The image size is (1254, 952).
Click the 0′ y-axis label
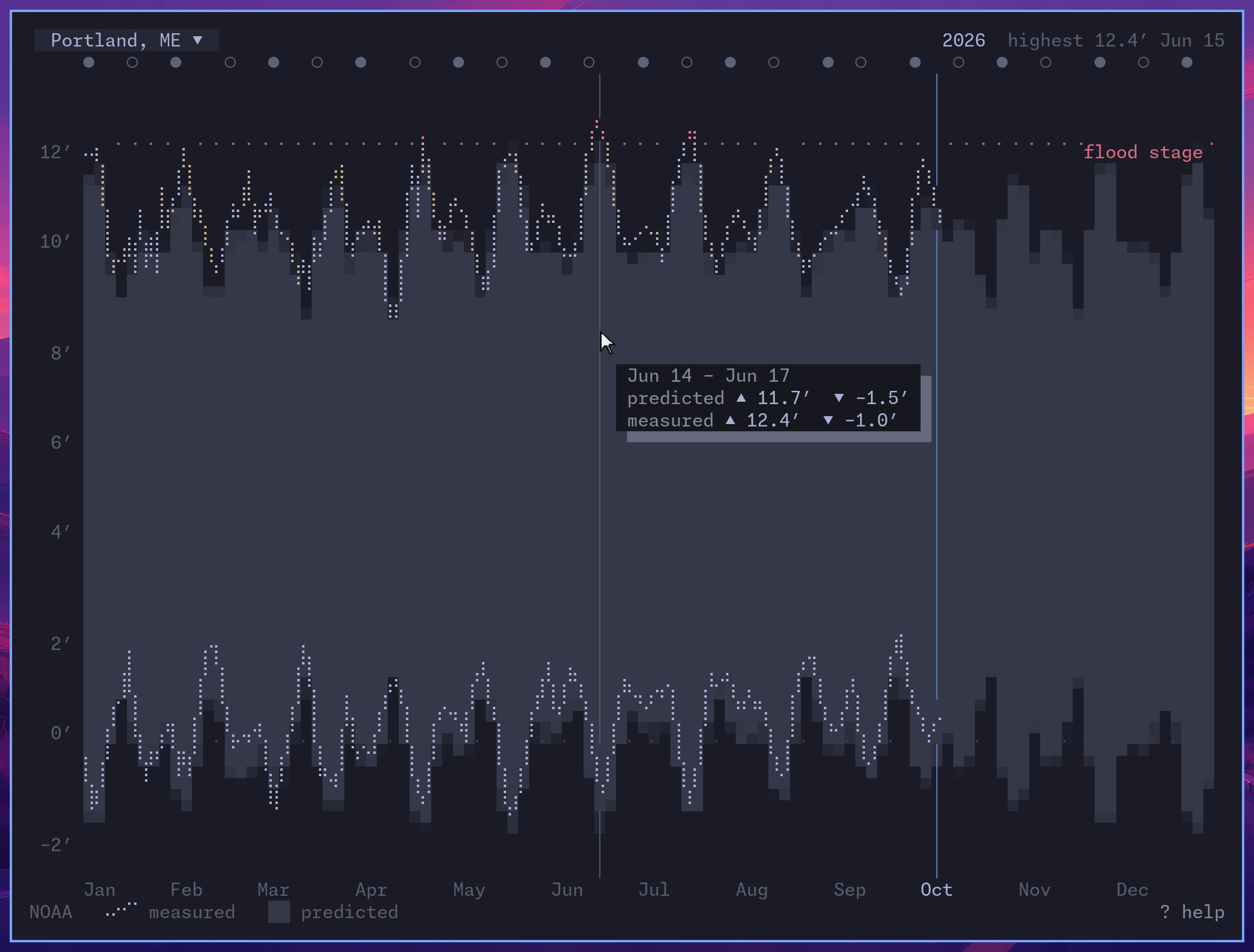tap(60, 733)
